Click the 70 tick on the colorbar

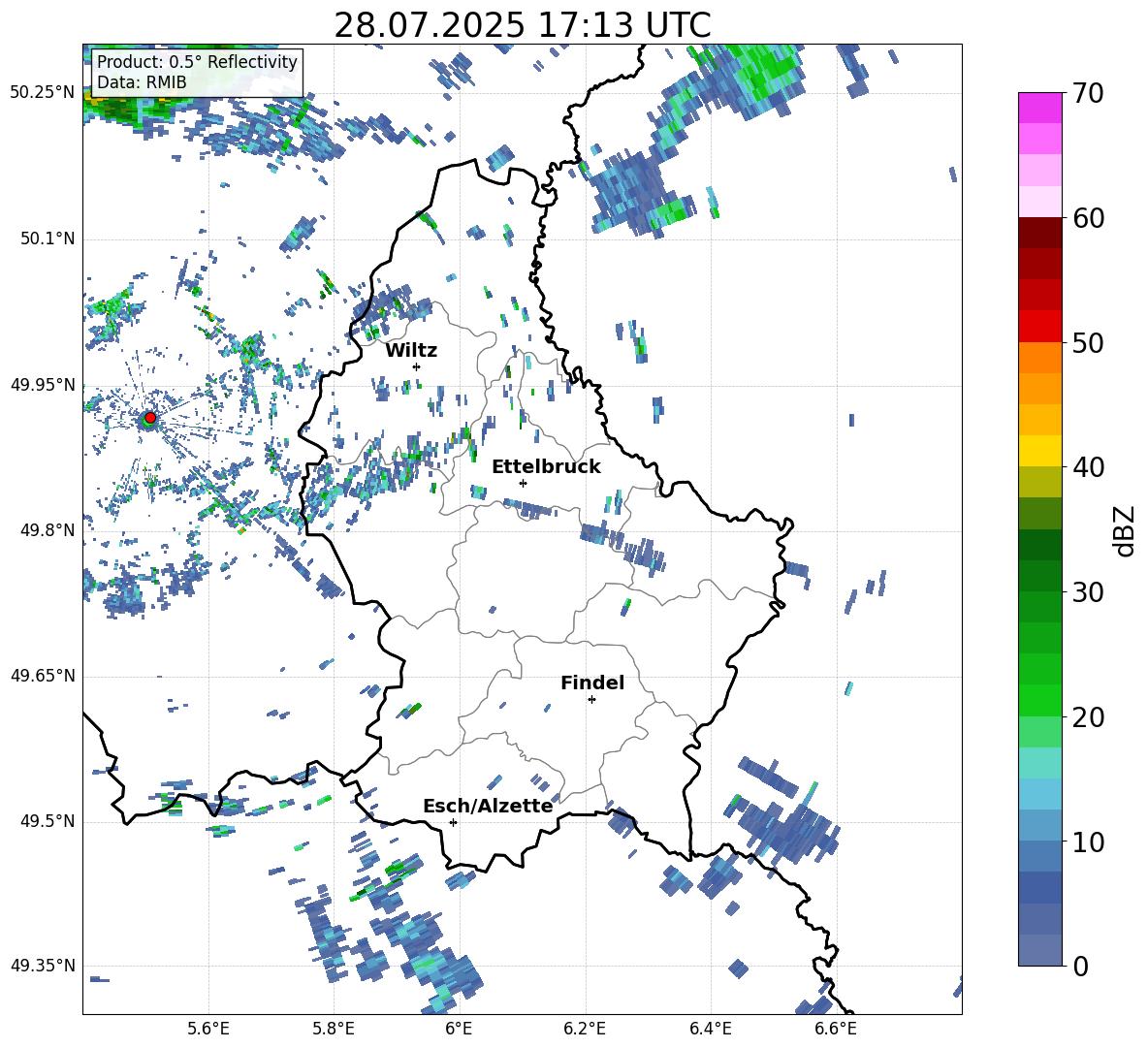tap(1088, 94)
